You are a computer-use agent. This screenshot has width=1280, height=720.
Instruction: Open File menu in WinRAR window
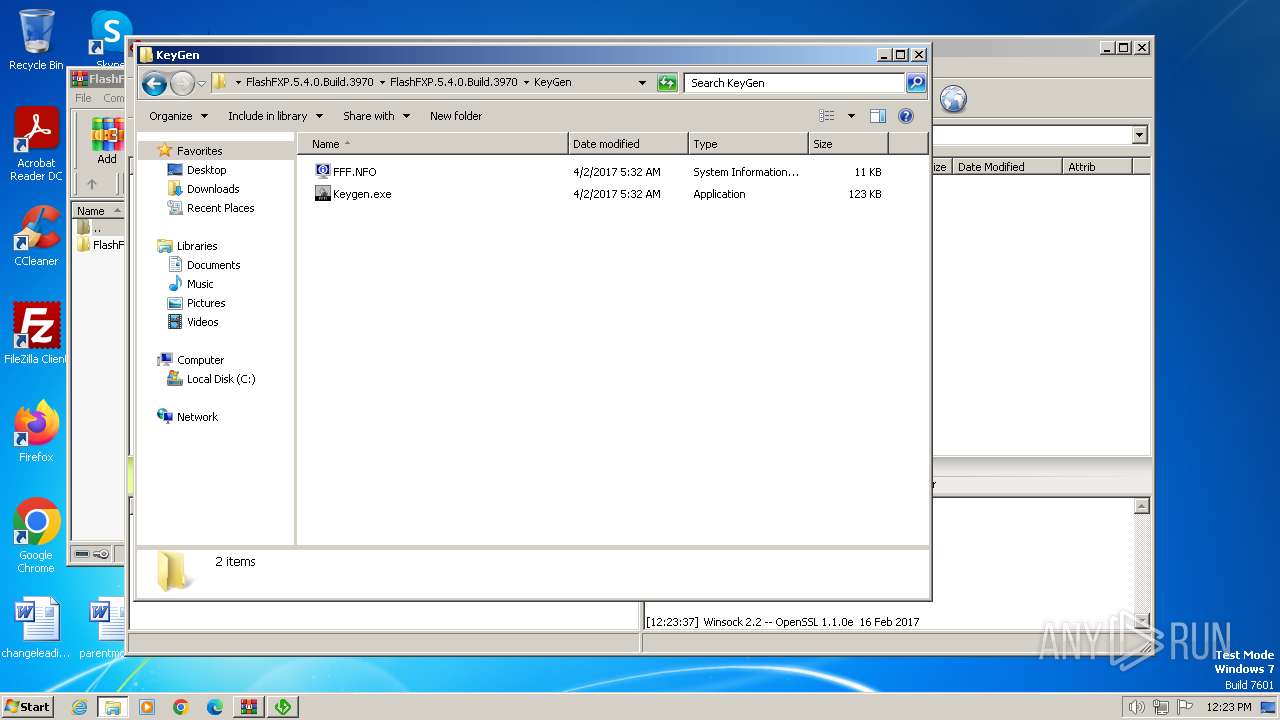click(x=83, y=98)
